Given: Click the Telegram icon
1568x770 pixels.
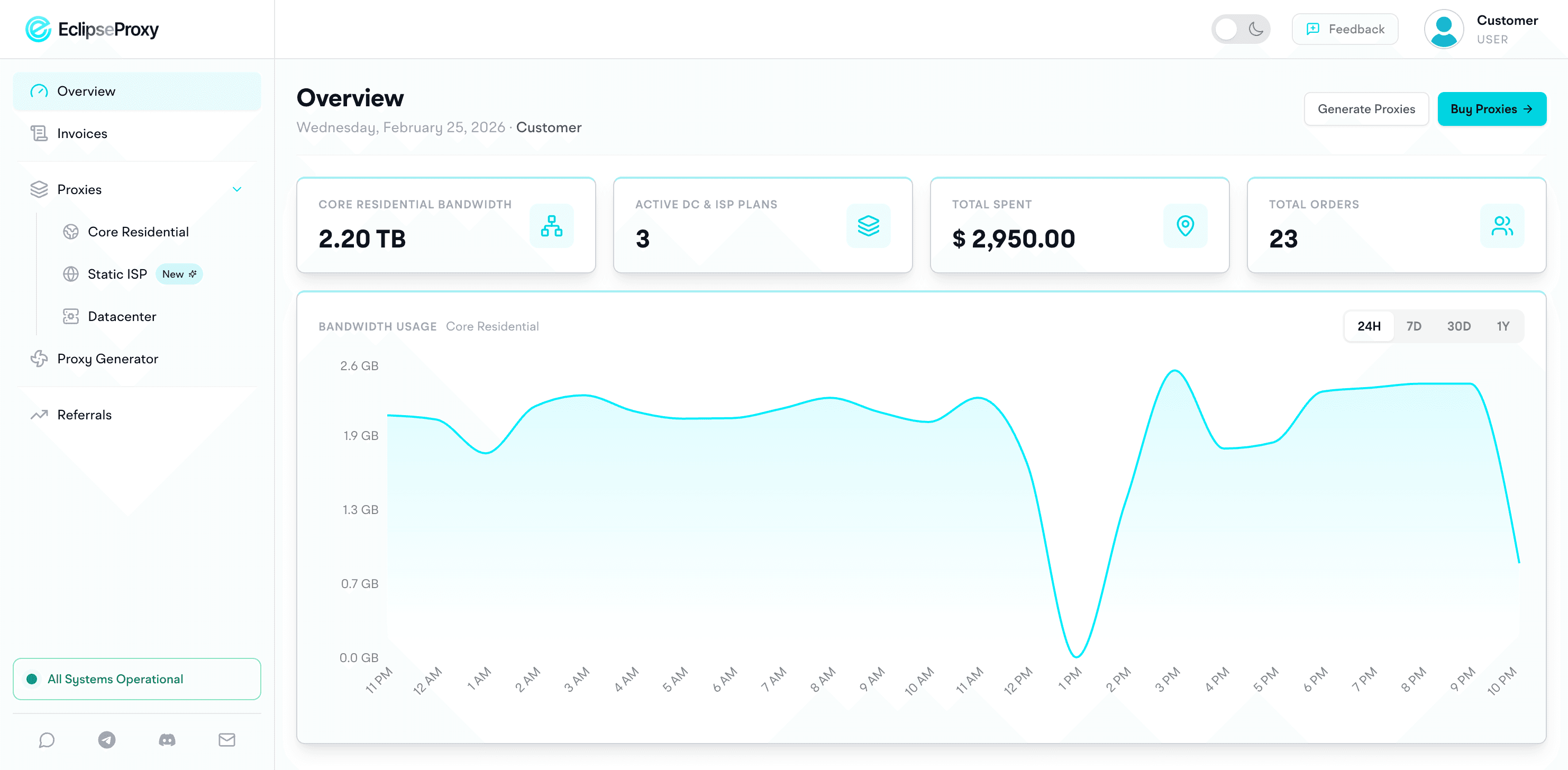Looking at the screenshot, I should 106,739.
